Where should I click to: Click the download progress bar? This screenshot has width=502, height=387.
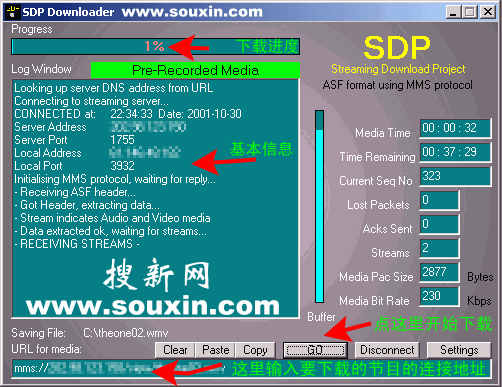click(156, 46)
